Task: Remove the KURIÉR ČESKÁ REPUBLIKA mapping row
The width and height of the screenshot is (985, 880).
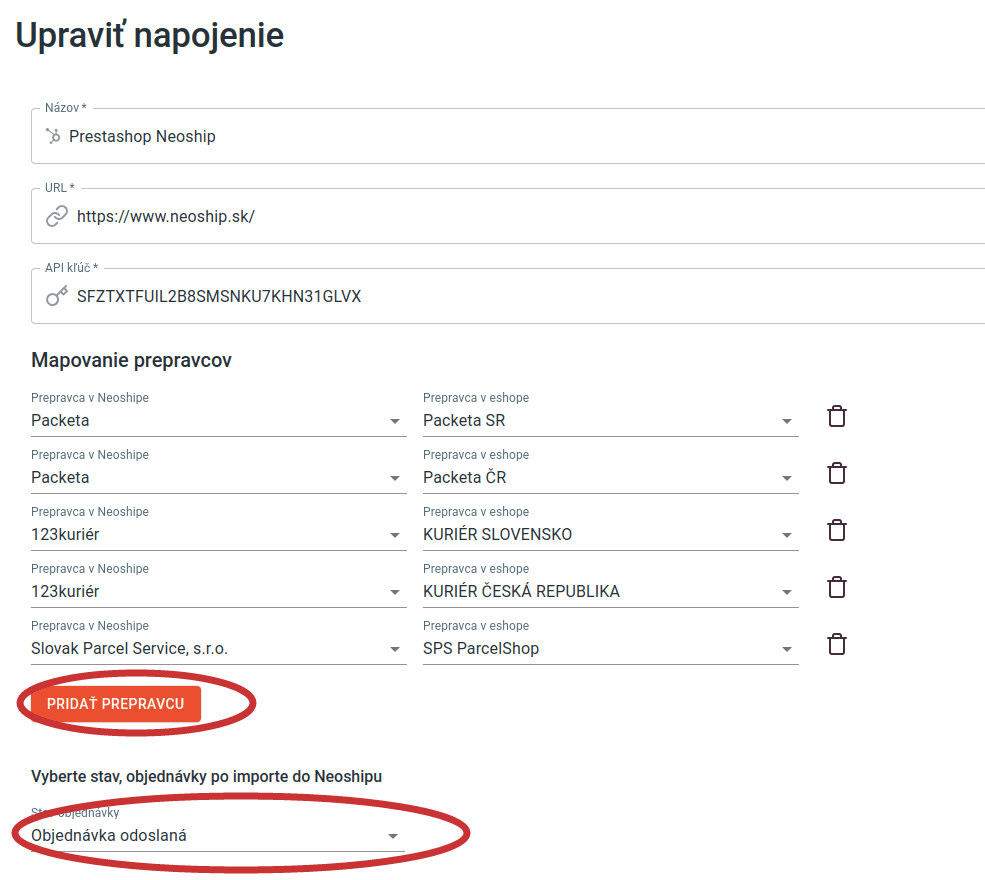Action: pyautogui.click(x=837, y=587)
